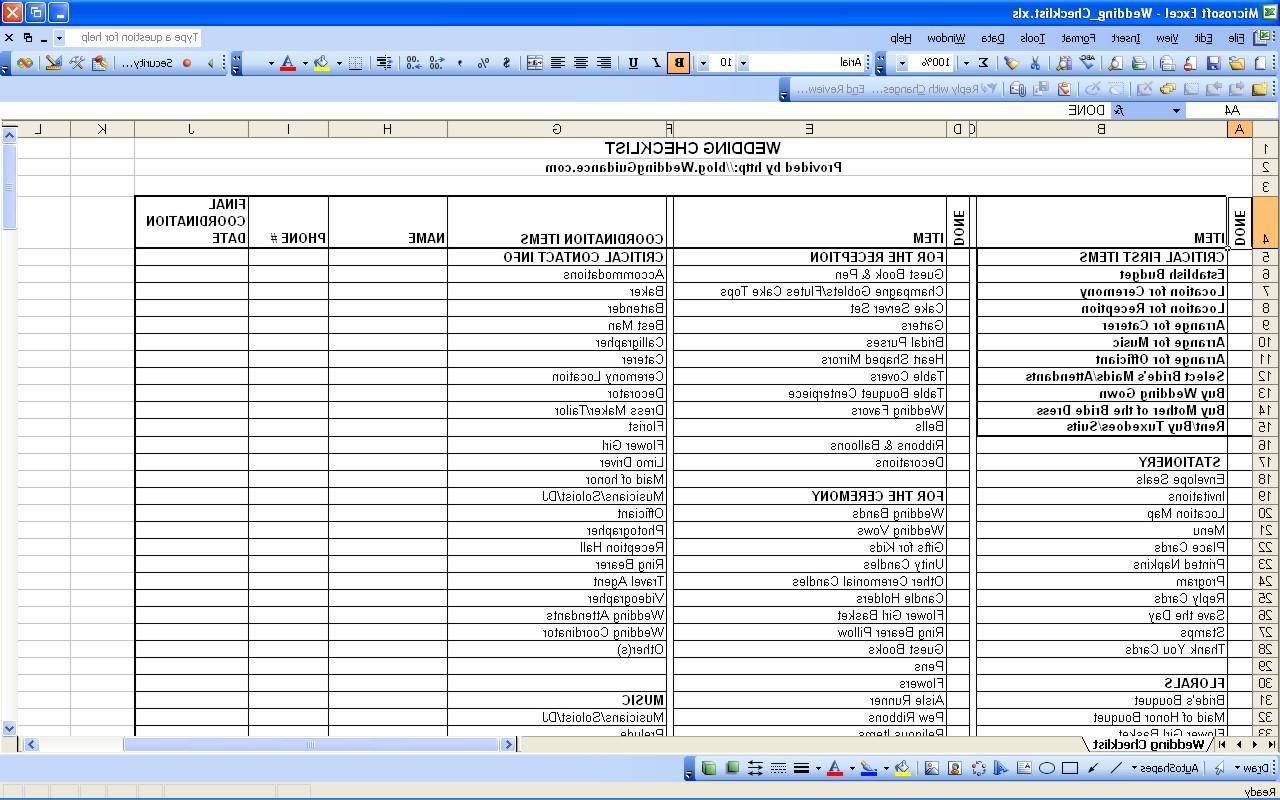Click the Microsoft Script Editor icon
This screenshot has height=800, width=1280.
tap(24, 63)
